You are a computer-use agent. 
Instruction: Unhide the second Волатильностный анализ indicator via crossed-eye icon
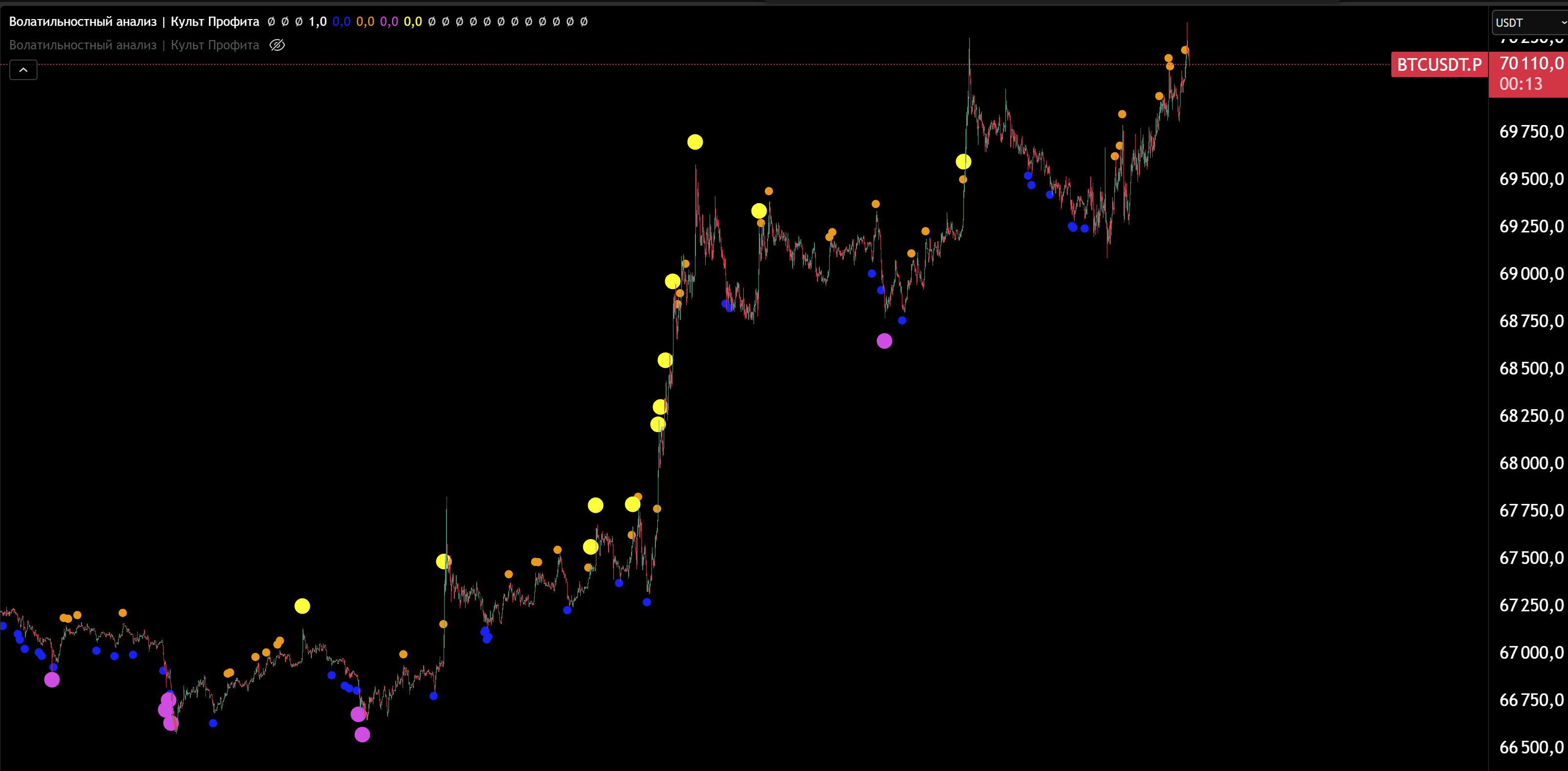[x=277, y=45]
